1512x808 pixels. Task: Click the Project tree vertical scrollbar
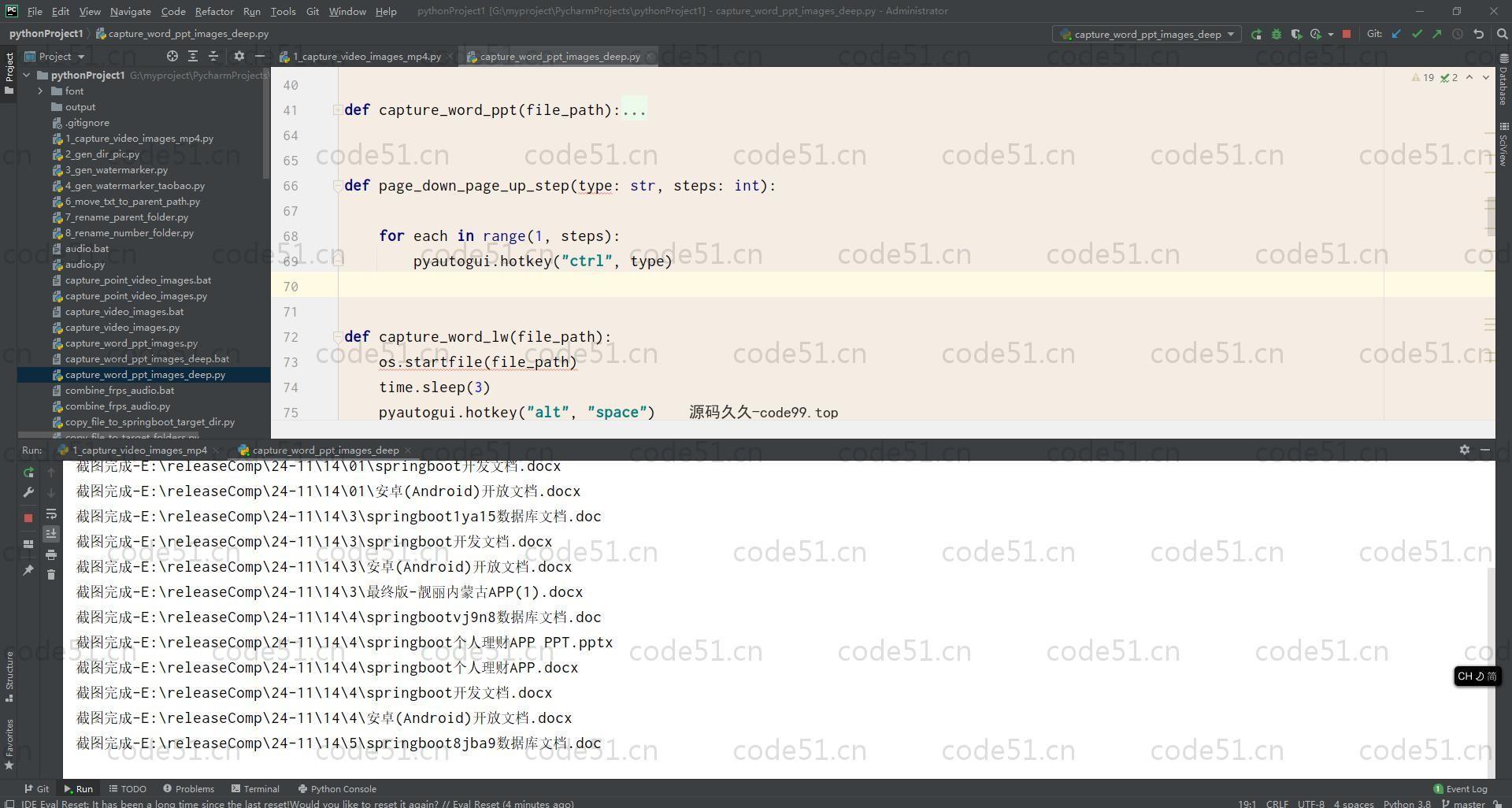267,122
